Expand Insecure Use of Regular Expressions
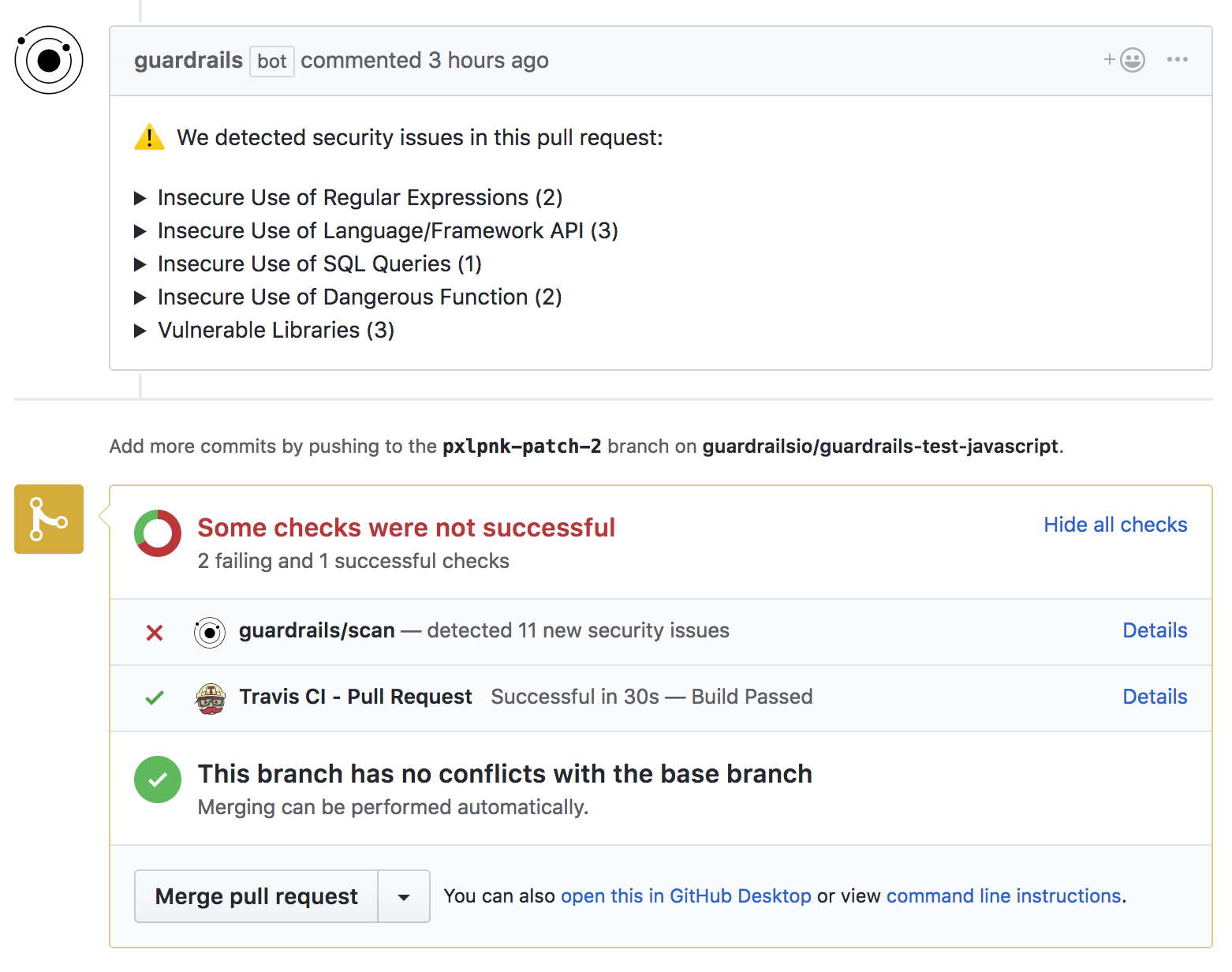 coord(140,198)
